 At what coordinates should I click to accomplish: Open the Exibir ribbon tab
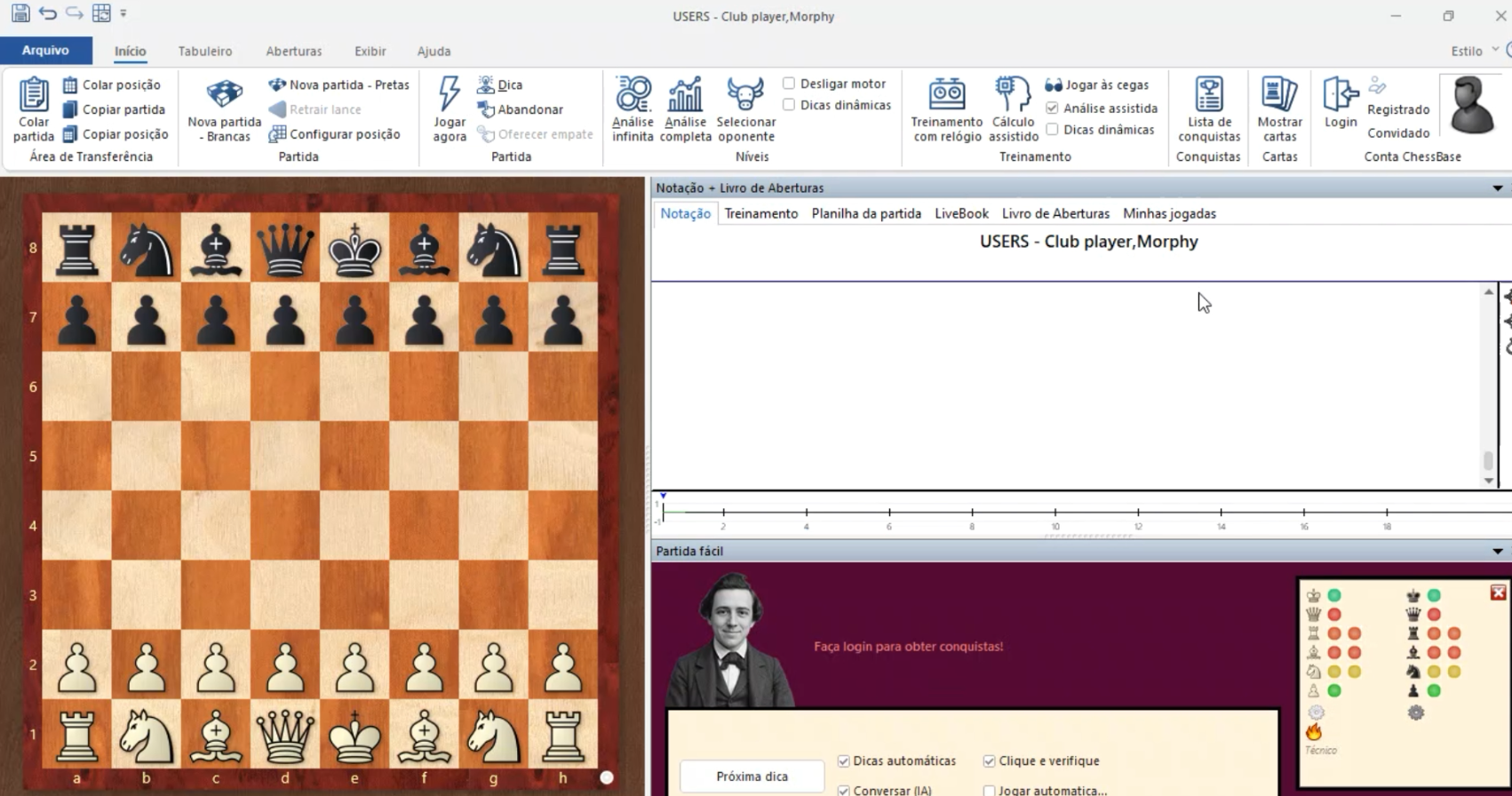(370, 51)
